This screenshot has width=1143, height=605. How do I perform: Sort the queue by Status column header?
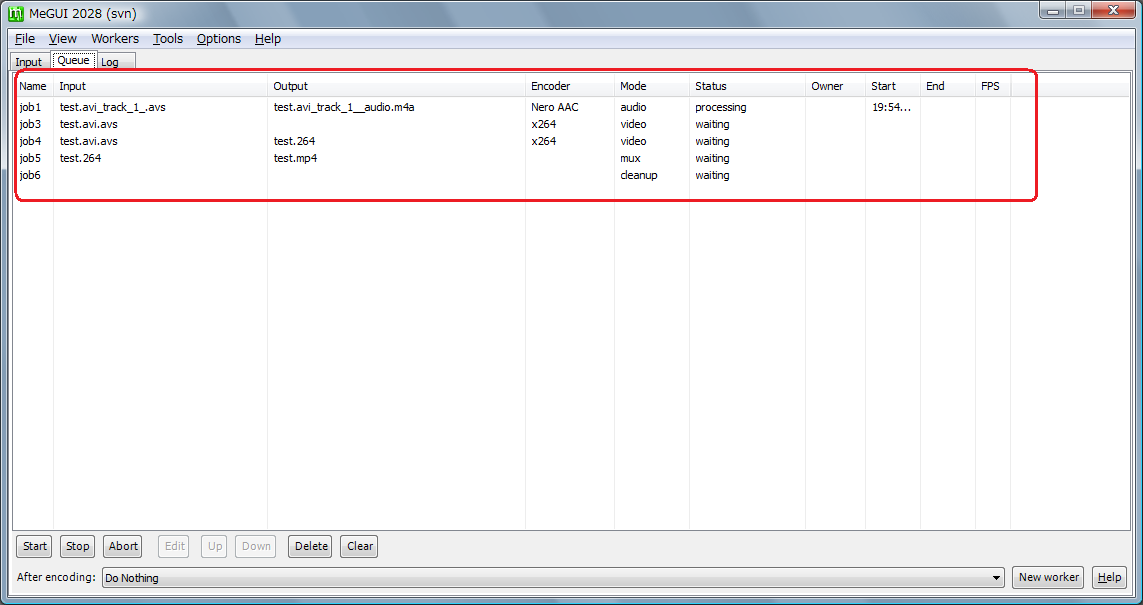[711, 86]
